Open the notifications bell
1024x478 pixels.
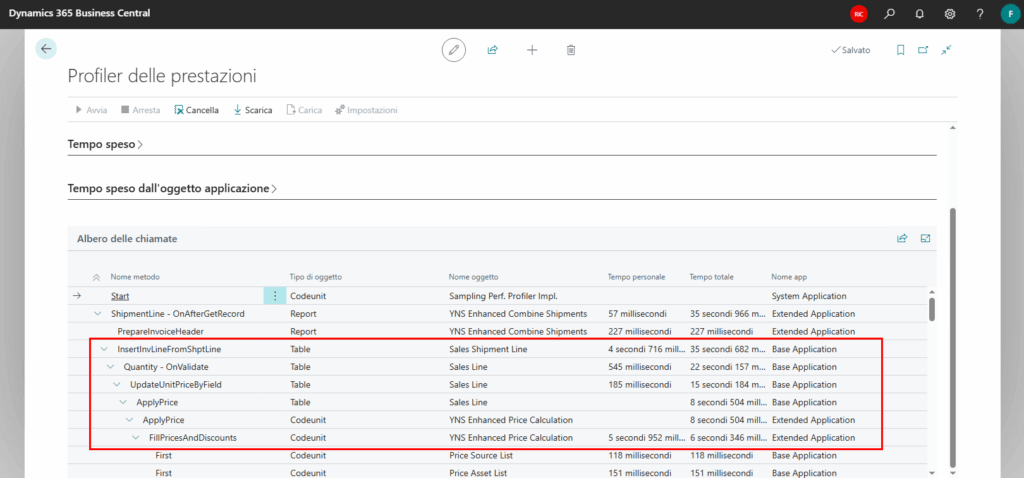point(919,14)
